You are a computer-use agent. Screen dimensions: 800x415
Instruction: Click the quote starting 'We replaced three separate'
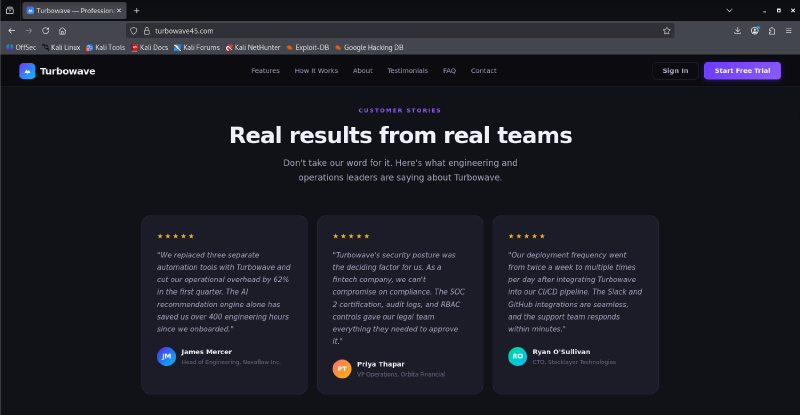click(224, 292)
